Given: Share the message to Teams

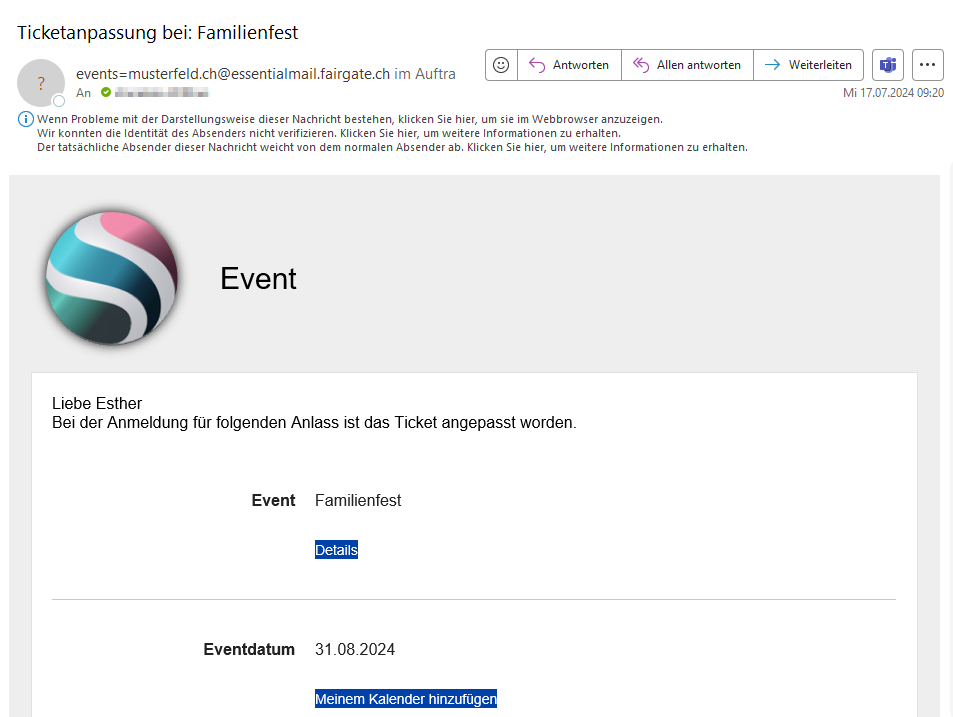Looking at the screenshot, I should tap(888, 65).
